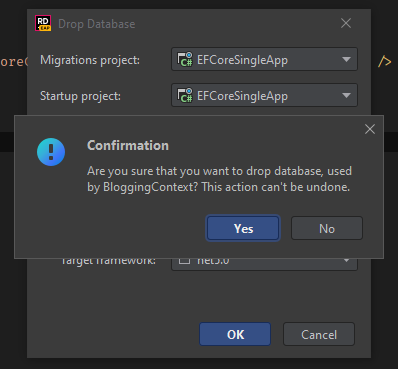
Task: Click the Rider EAP logo icon
Action: pos(43,23)
